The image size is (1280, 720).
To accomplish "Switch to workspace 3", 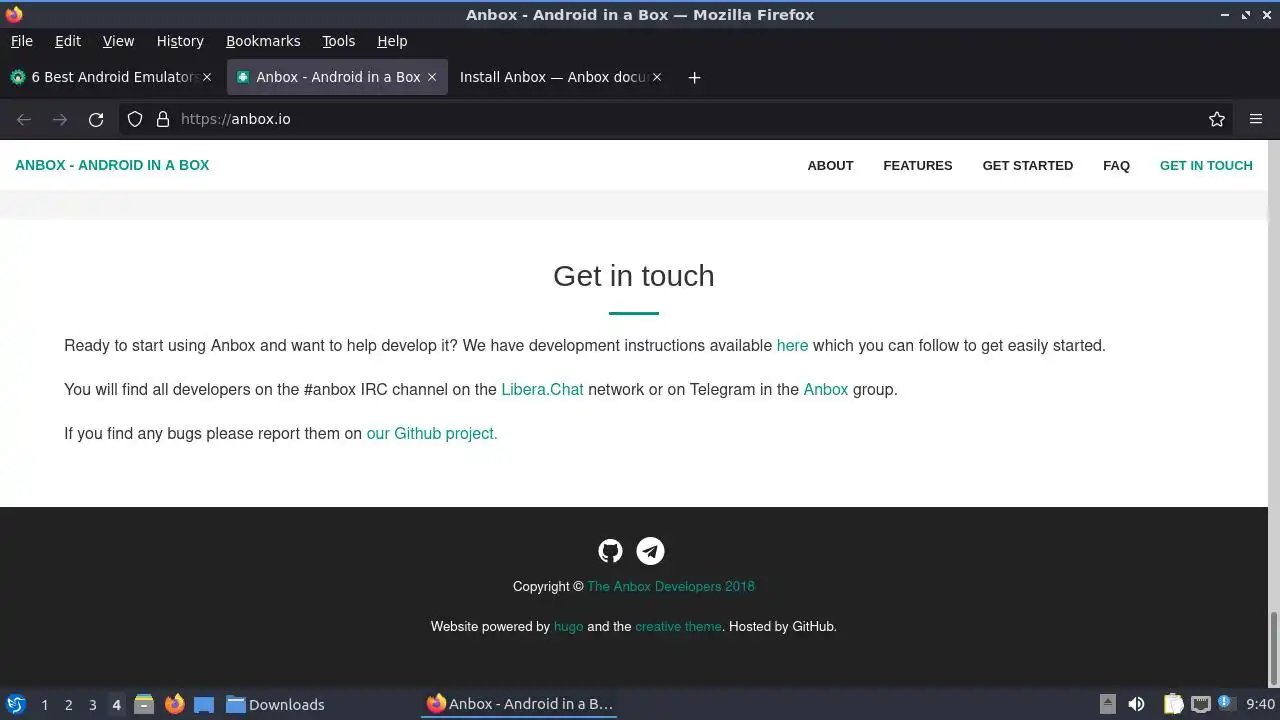I will 92,705.
